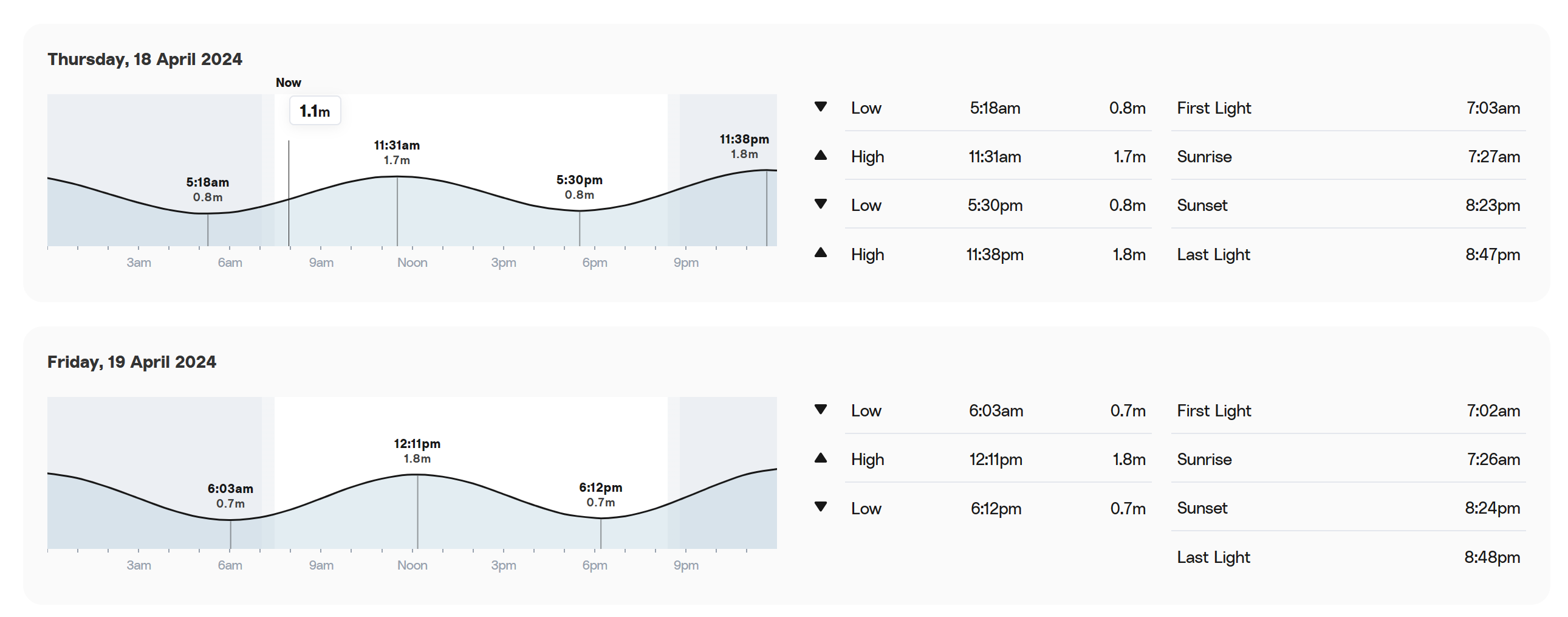Click the down arrow icon for Friday's 6:12pm low tide
The height and width of the screenshot is (617, 1568).
tap(821, 507)
